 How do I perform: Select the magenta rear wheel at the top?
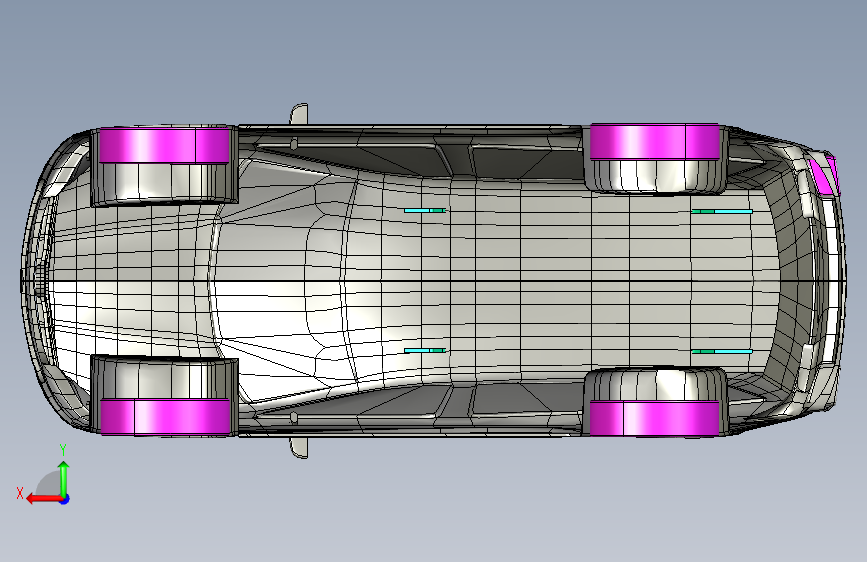tap(655, 142)
